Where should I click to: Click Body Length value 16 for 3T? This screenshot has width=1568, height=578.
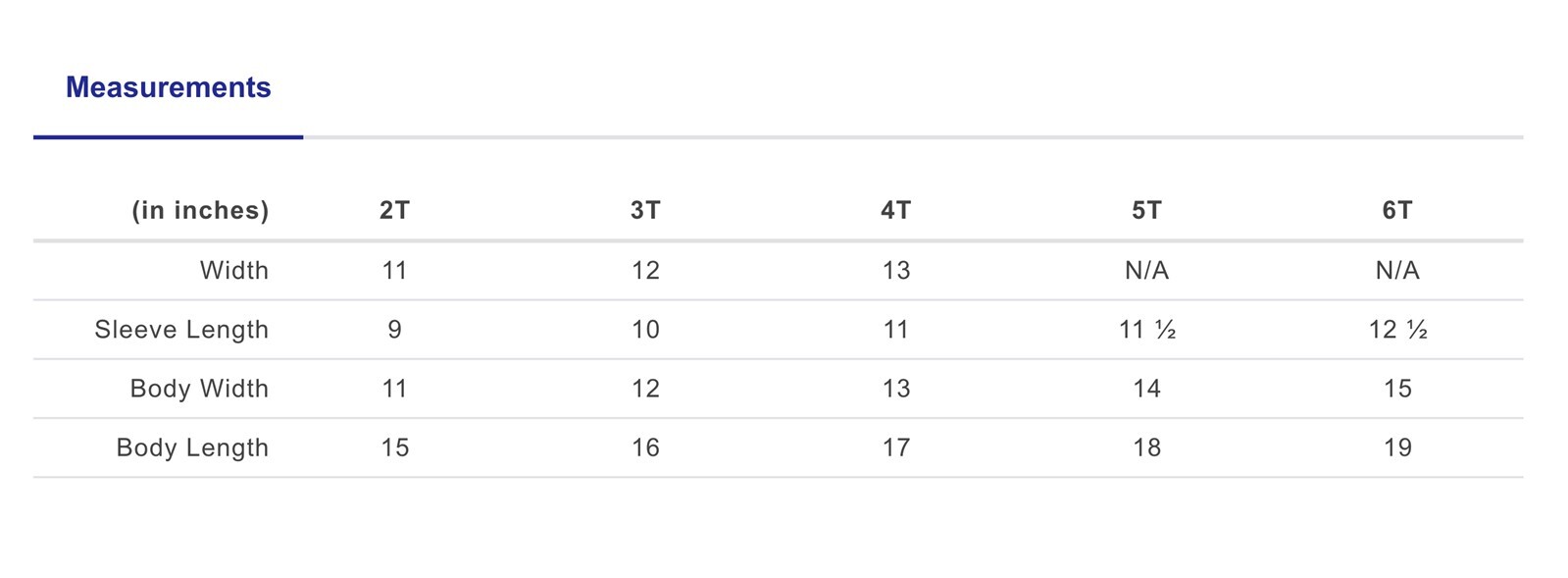[645, 447]
